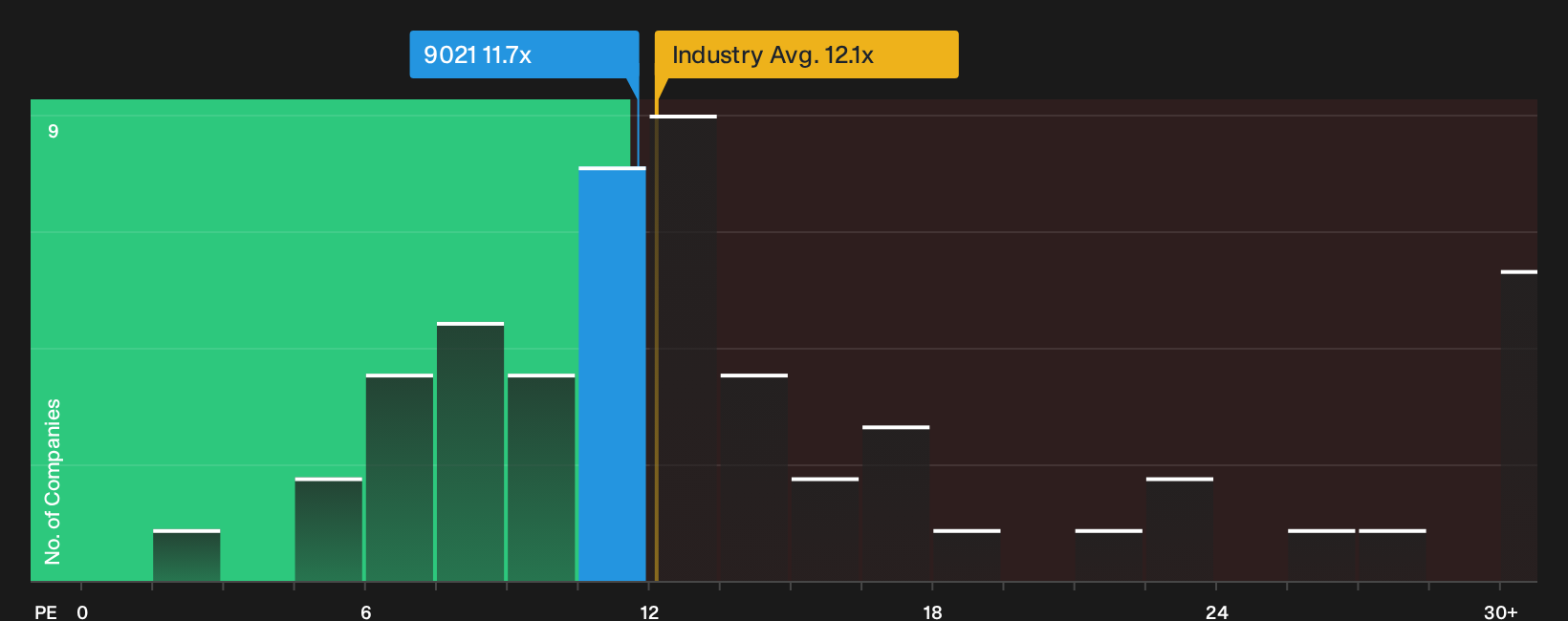Click the x-axis label 24
This screenshot has height=621, width=1568.
tap(1216, 612)
